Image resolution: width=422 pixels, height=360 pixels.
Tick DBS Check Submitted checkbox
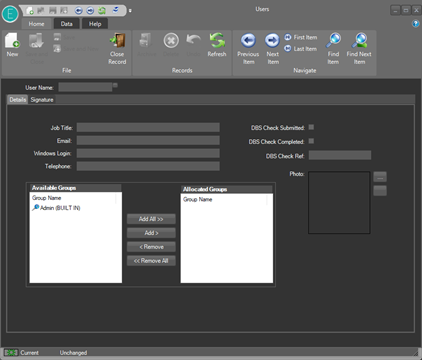(x=311, y=127)
